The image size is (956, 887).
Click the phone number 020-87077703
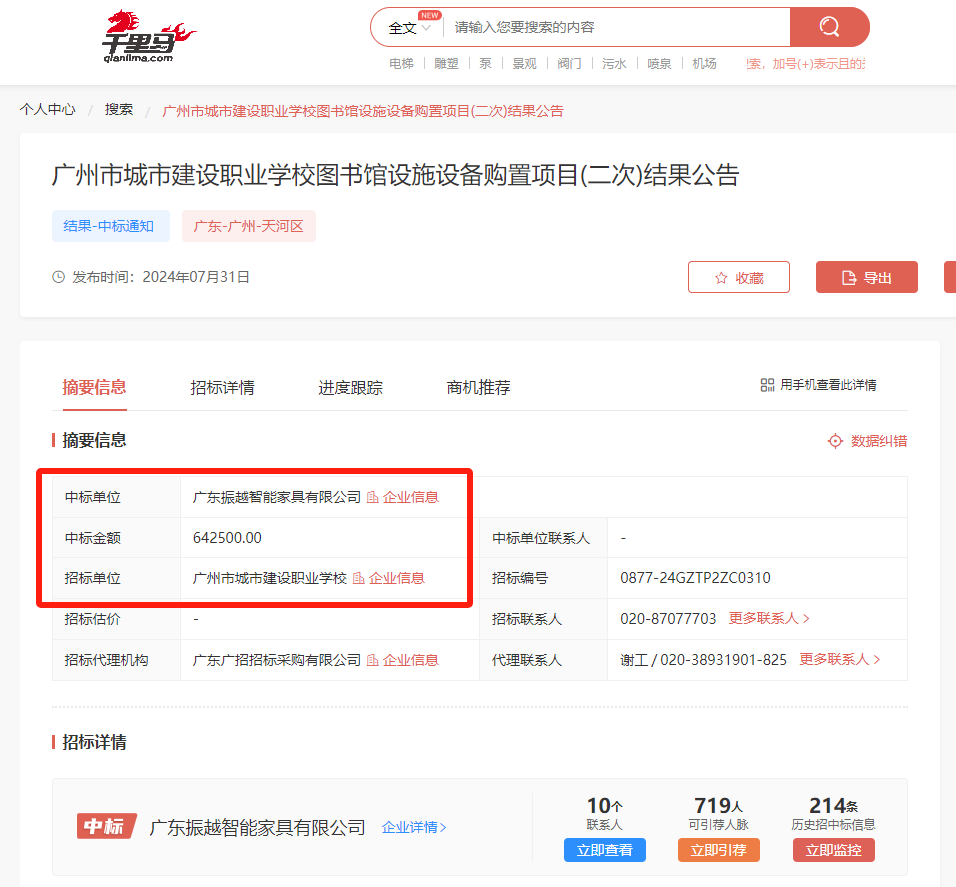click(x=668, y=619)
